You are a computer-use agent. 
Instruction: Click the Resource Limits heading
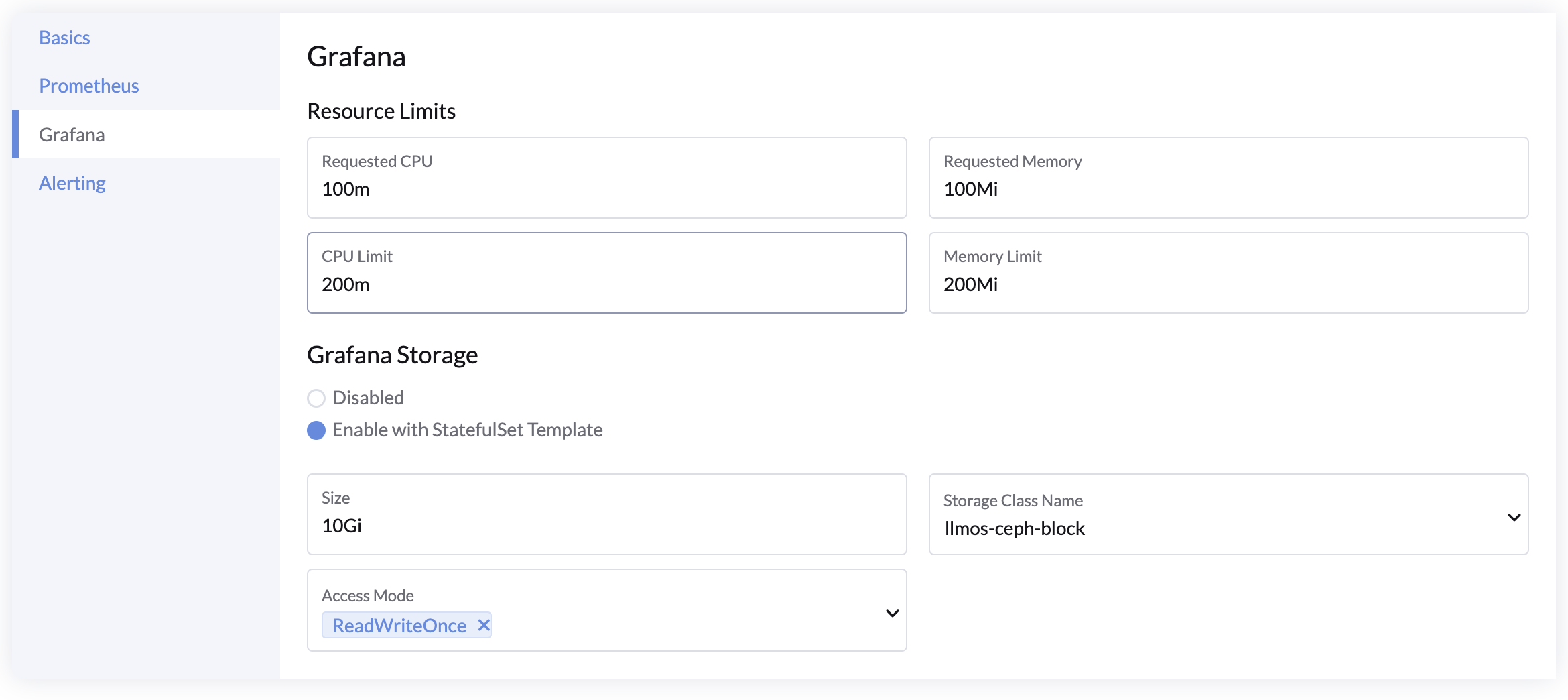pyautogui.click(x=381, y=111)
